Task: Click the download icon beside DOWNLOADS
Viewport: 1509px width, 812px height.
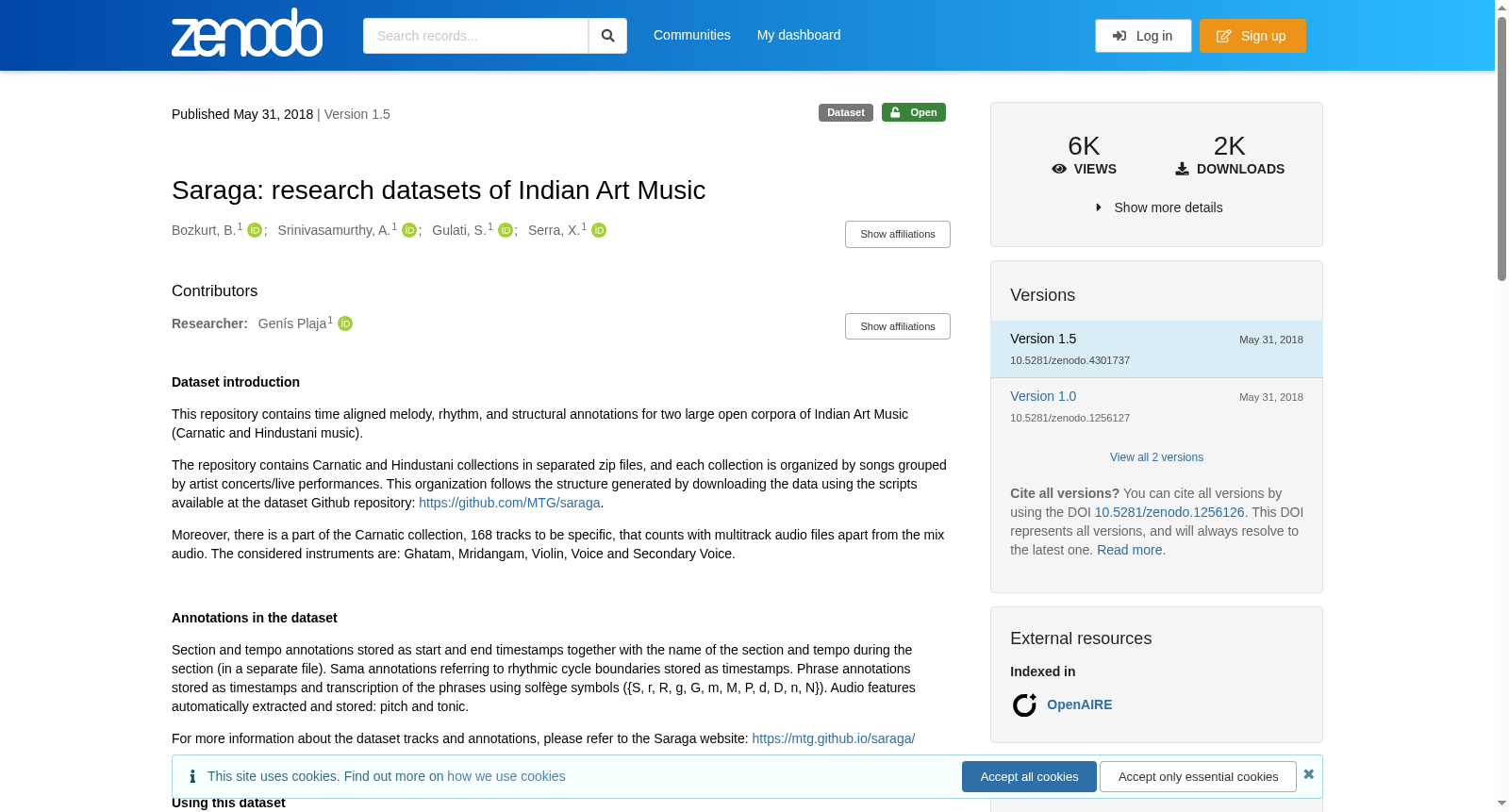Action: coord(1182,169)
